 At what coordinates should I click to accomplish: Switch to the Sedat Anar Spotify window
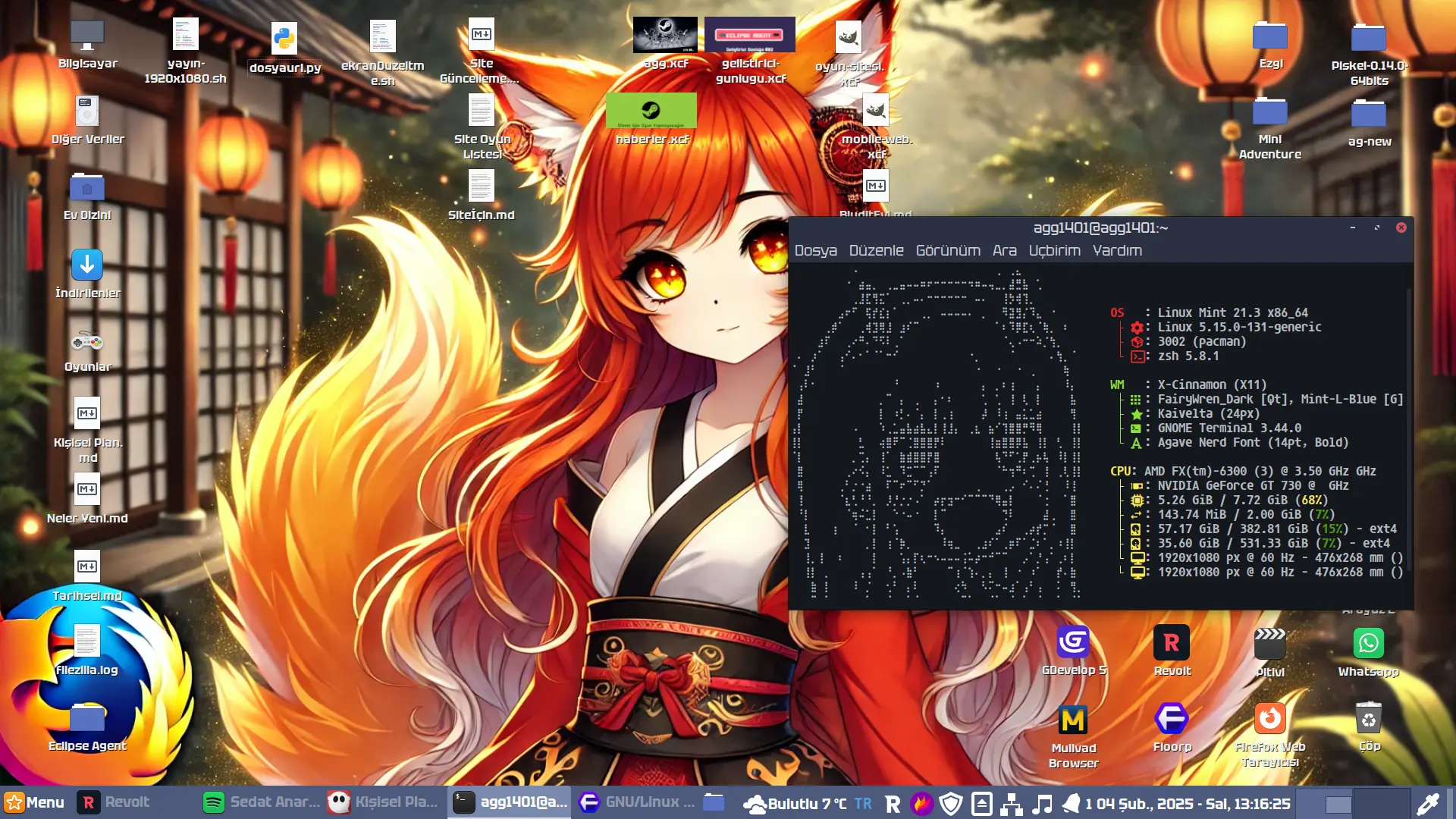pyautogui.click(x=262, y=802)
